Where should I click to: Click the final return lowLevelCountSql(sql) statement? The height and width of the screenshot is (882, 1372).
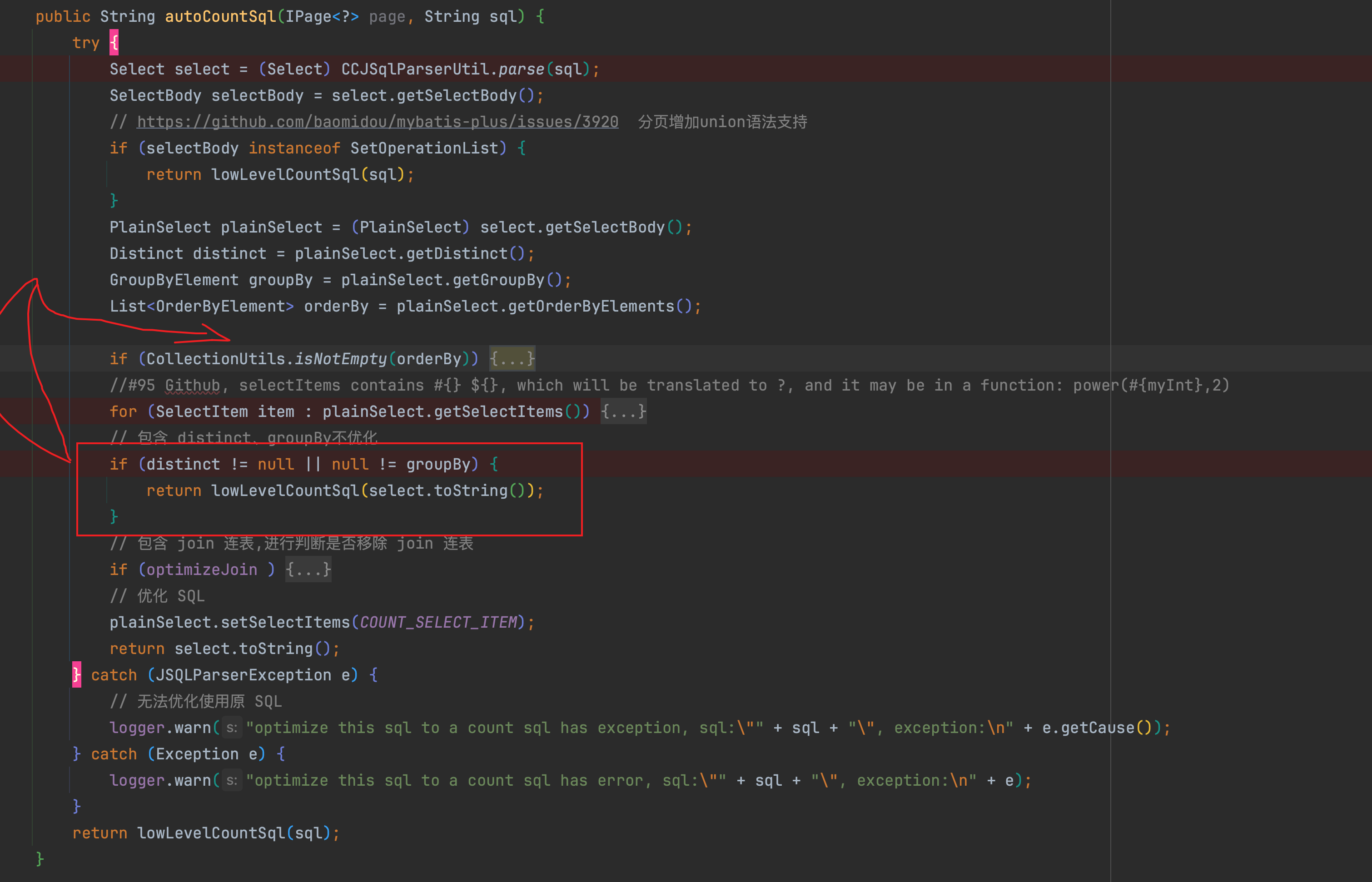point(206,833)
